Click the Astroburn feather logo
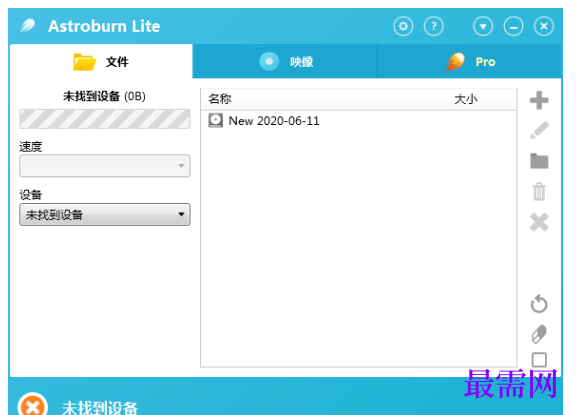This screenshot has width=576, height=415. pos(28,26)
